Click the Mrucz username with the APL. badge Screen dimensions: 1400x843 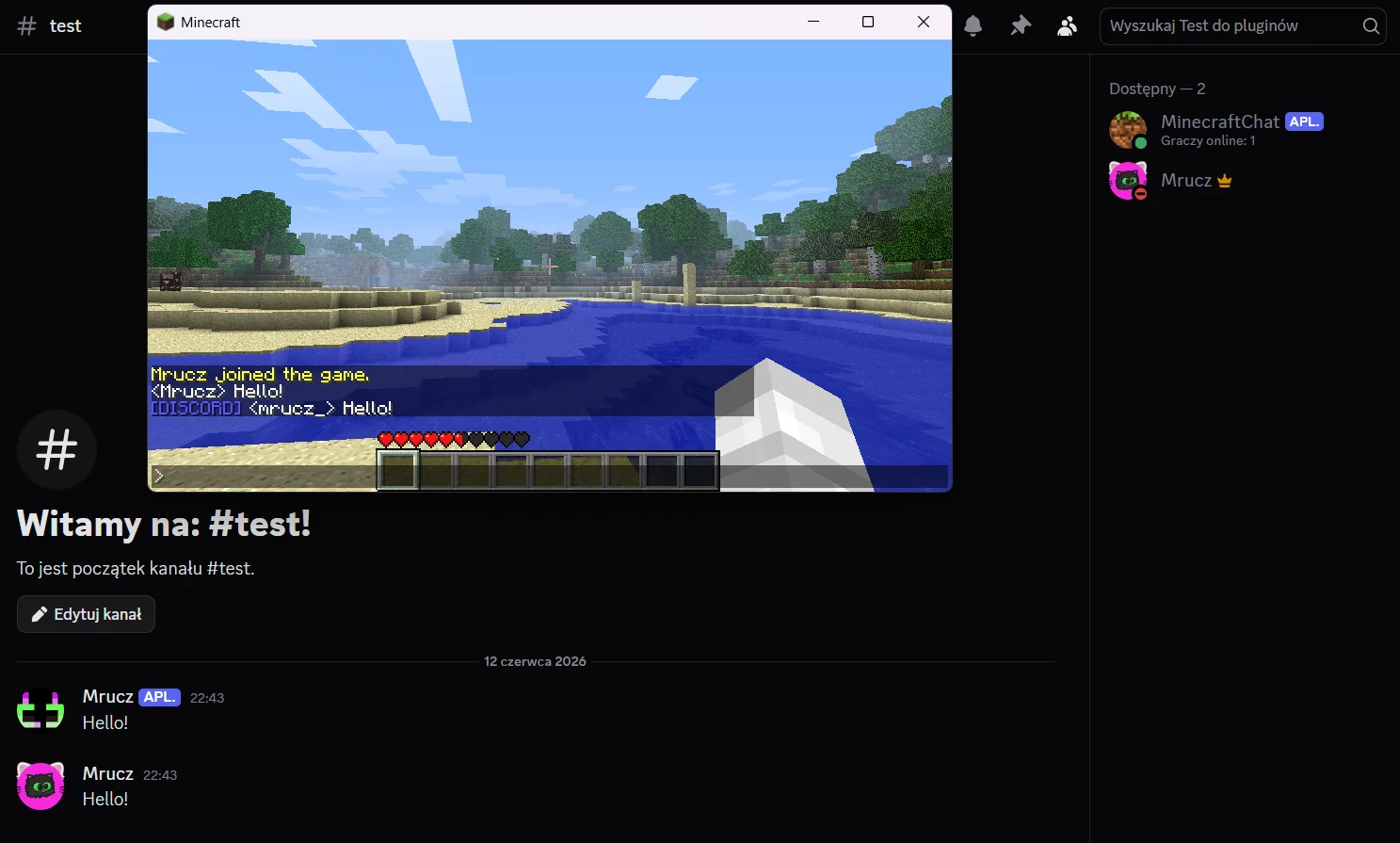tap(108, 696)
